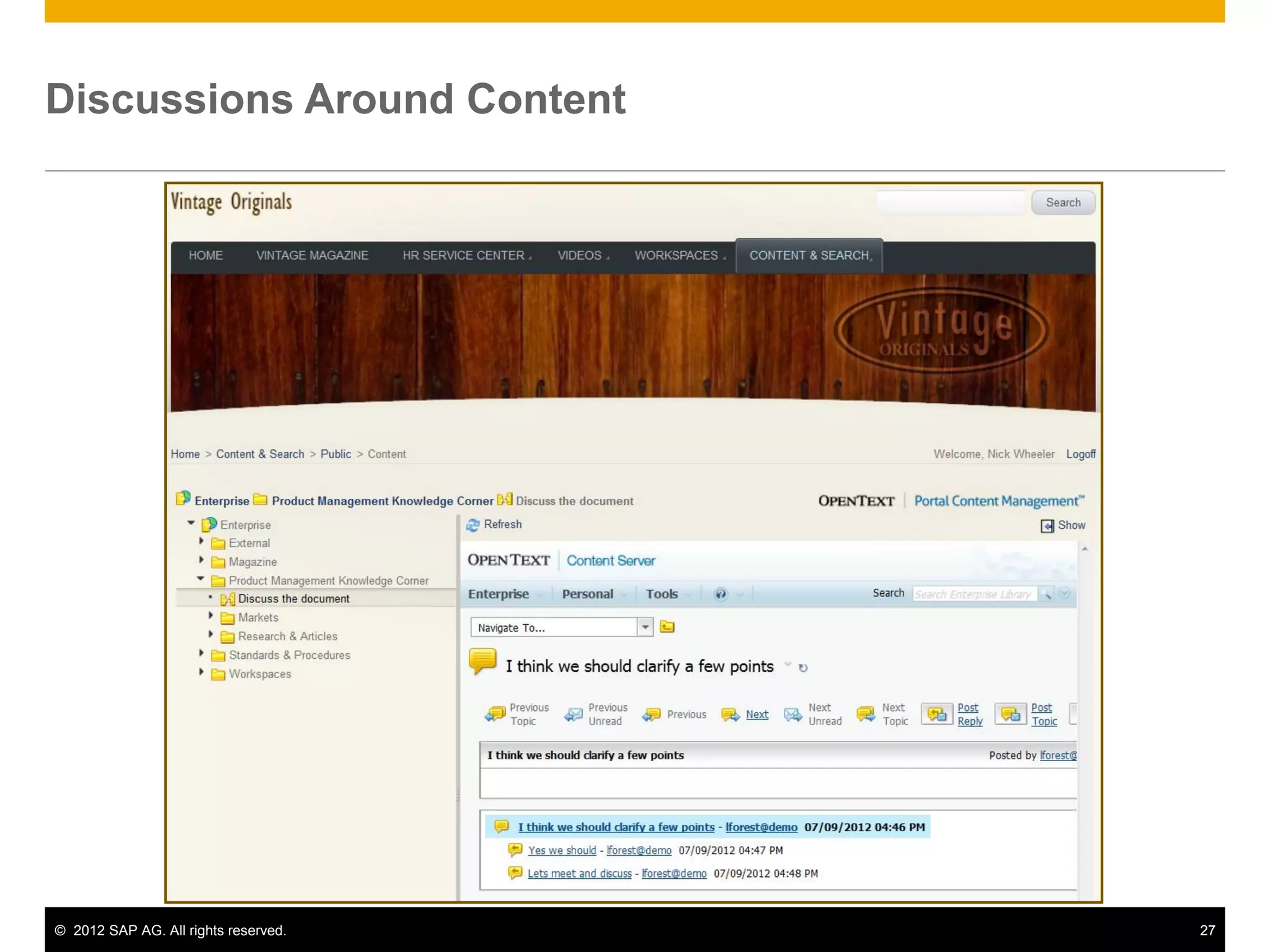
Task: Open the Enterprise menu in Content Server
Action: pos(499,594)
